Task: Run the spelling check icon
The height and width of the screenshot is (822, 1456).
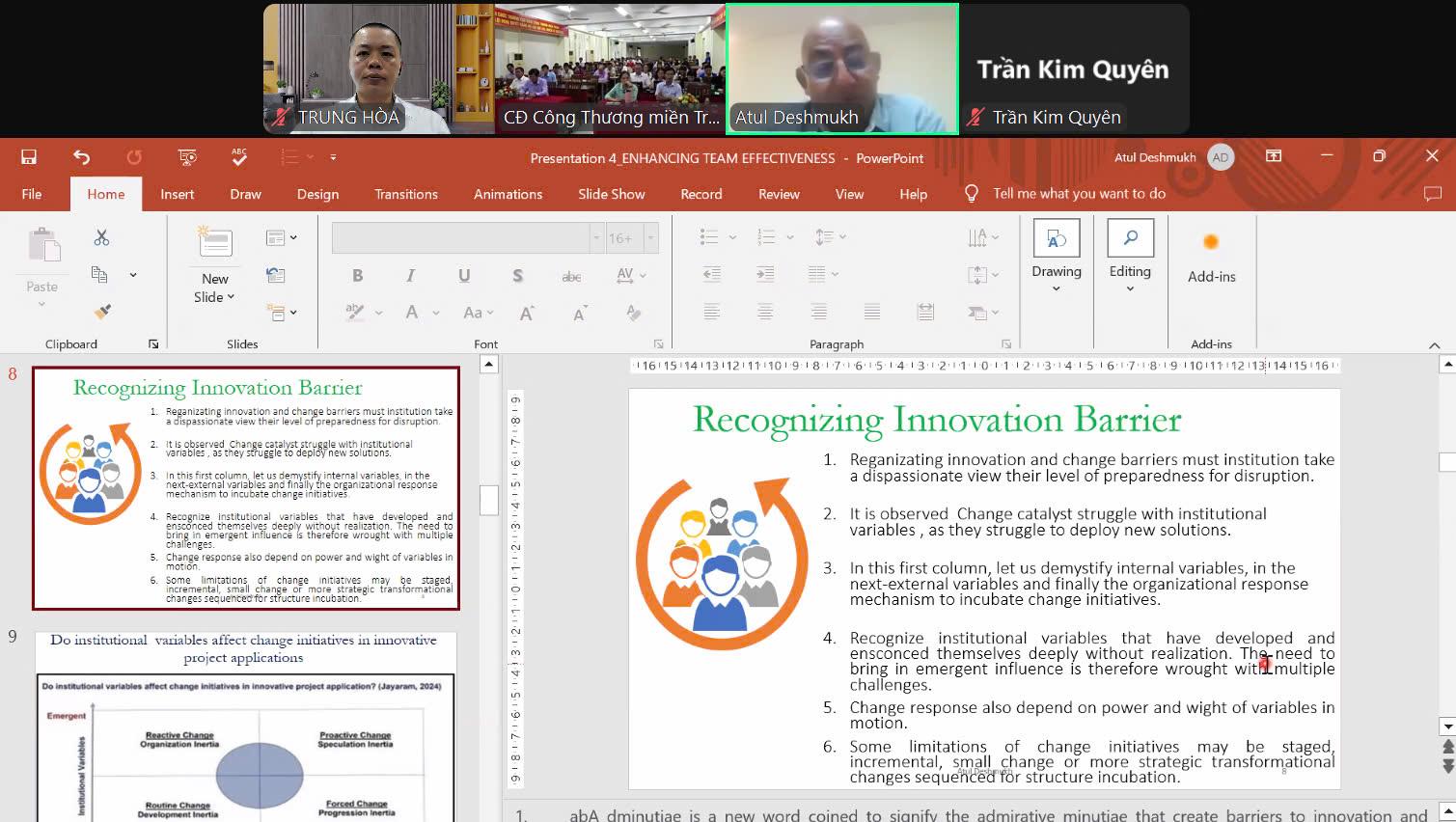Action: 239,157
